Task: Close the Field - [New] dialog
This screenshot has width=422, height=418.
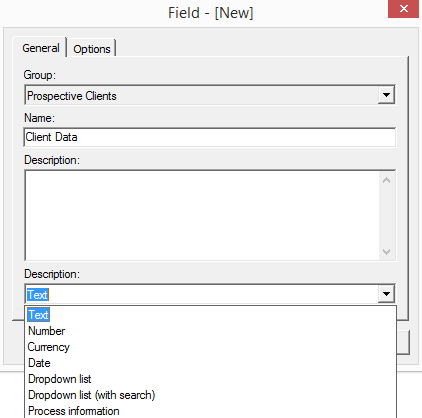Action: pyautogui.click(x=403, y=8)
